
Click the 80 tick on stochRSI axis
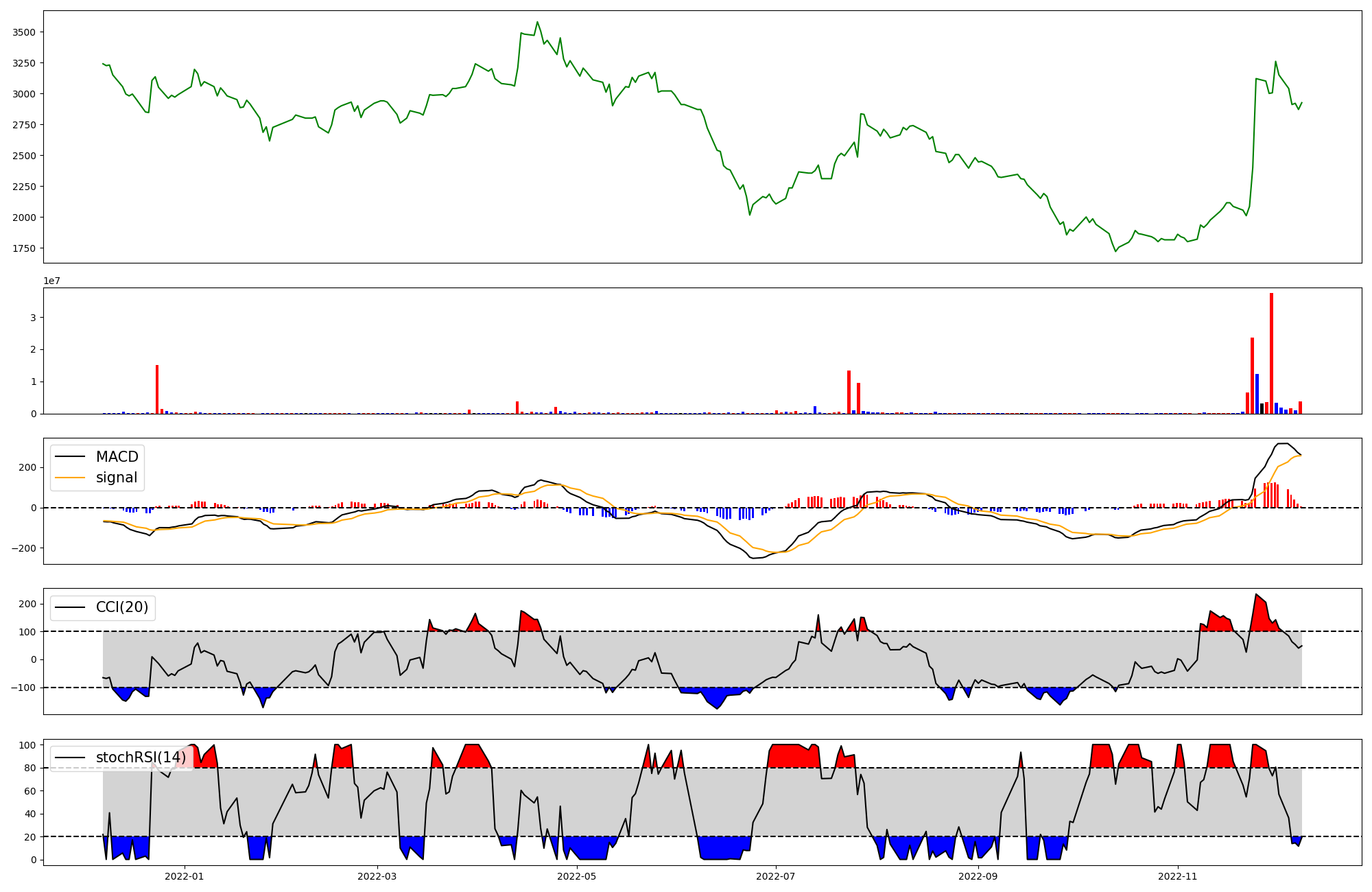click(29, 768)
